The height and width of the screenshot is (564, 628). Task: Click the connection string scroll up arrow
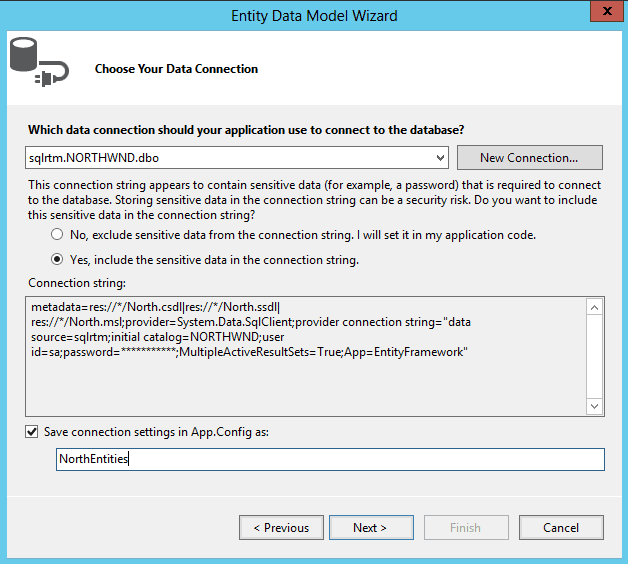click(594, 308)
